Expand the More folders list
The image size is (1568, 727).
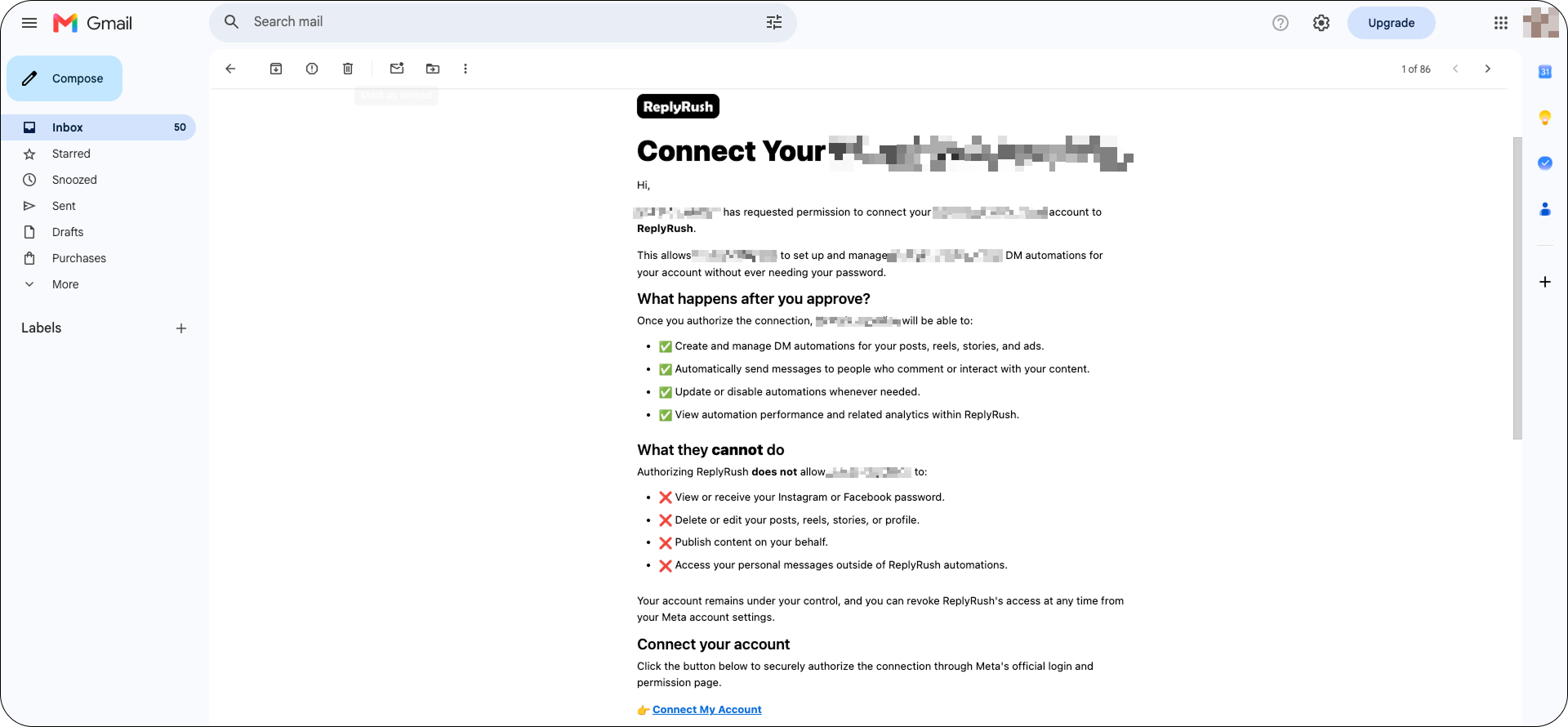(x=98, y=284)
